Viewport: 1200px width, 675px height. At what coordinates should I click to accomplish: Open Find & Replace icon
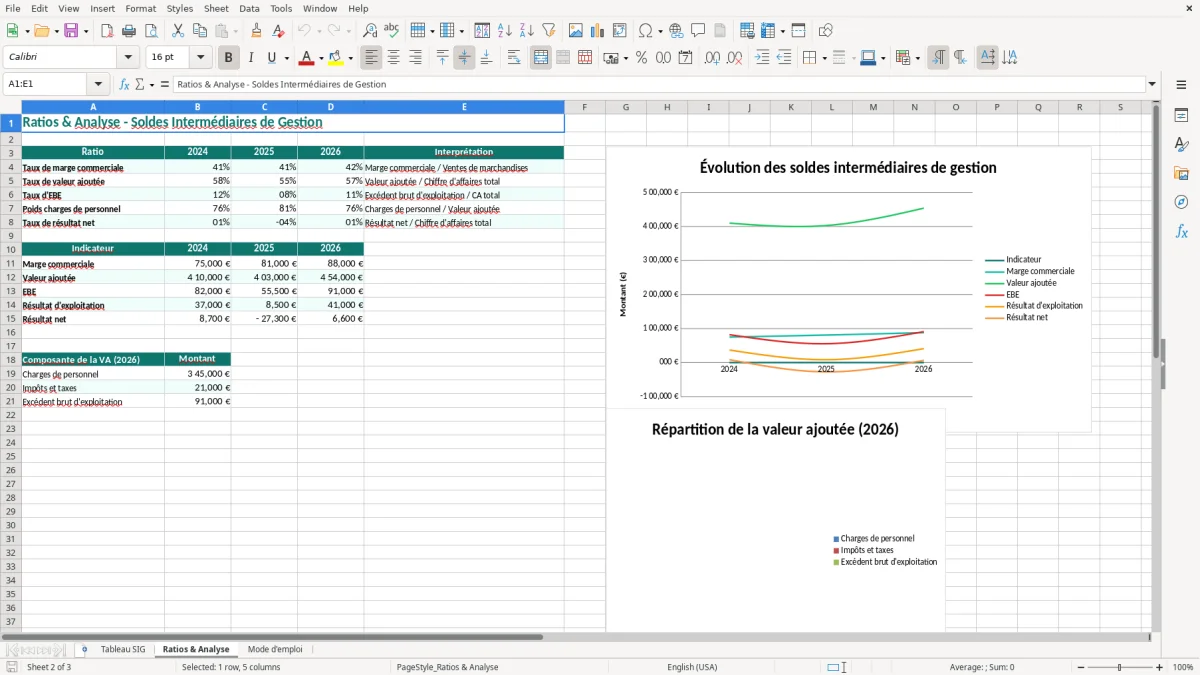click(370, 31)
